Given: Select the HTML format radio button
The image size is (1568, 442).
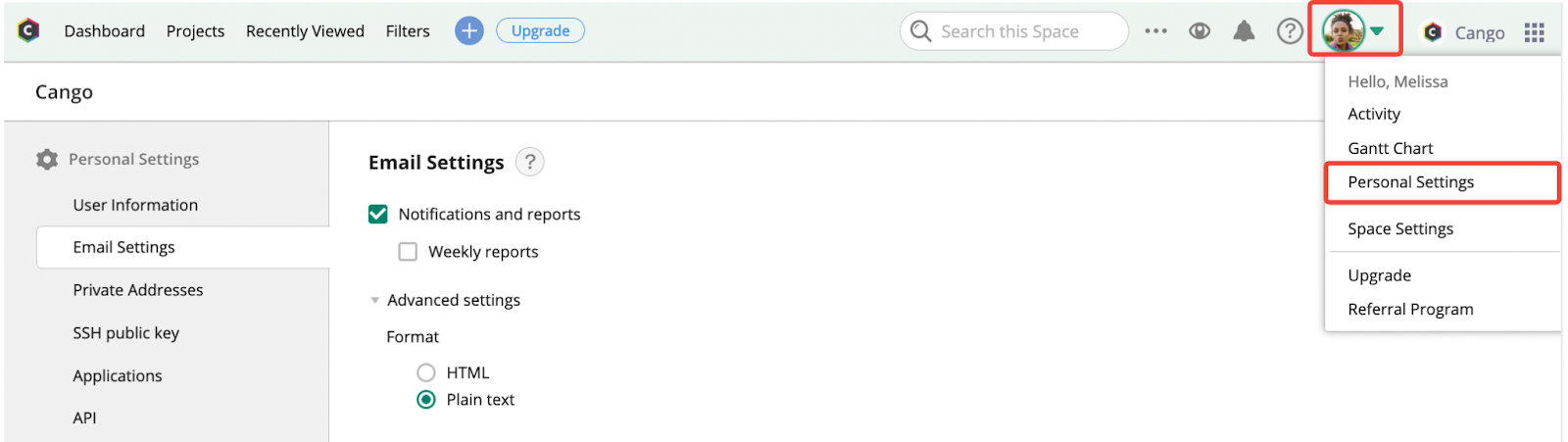Looking at the screenshot, I should pyautogui.click(x=426, y=372).
